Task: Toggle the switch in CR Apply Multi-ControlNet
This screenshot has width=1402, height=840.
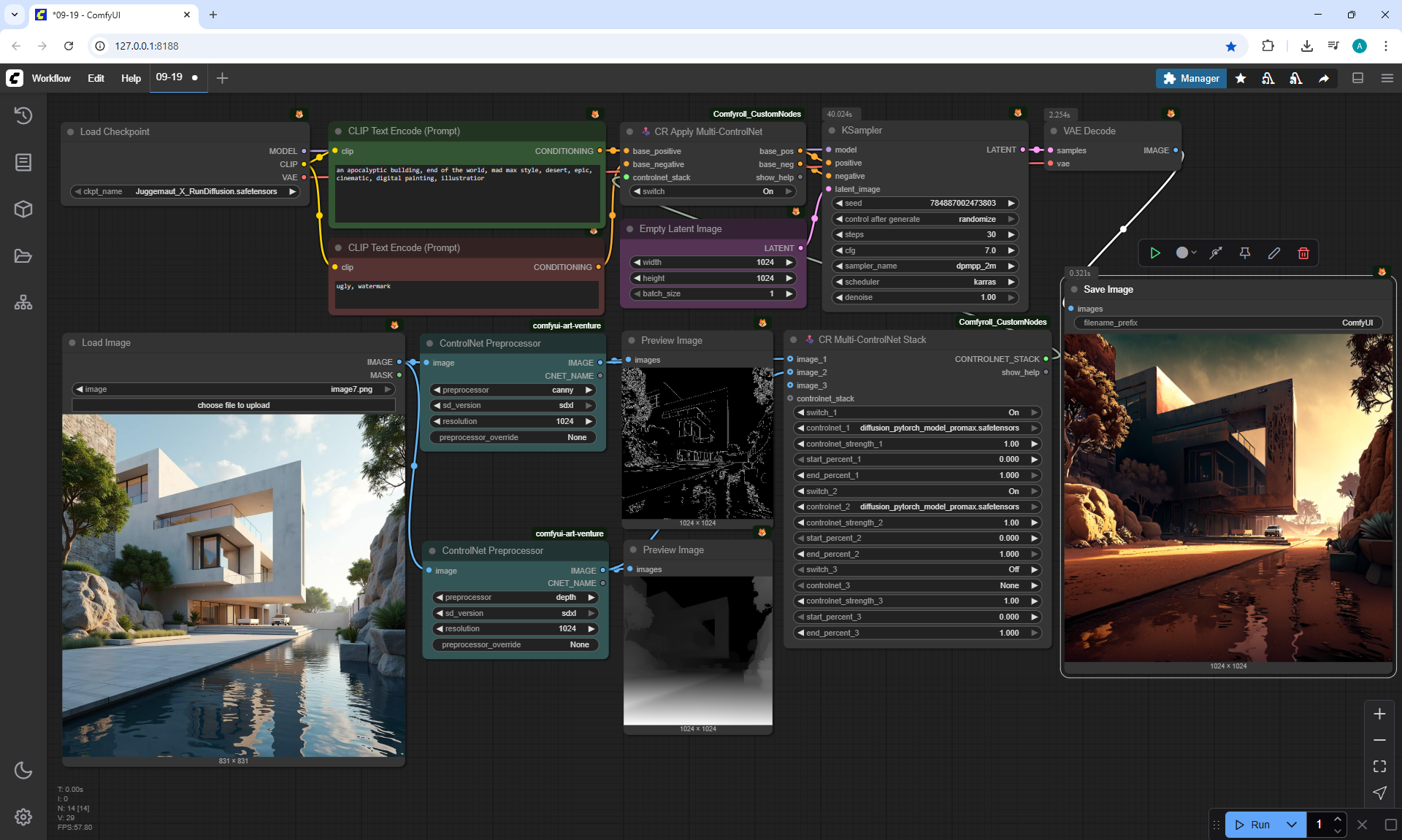Action: point(712,192)
